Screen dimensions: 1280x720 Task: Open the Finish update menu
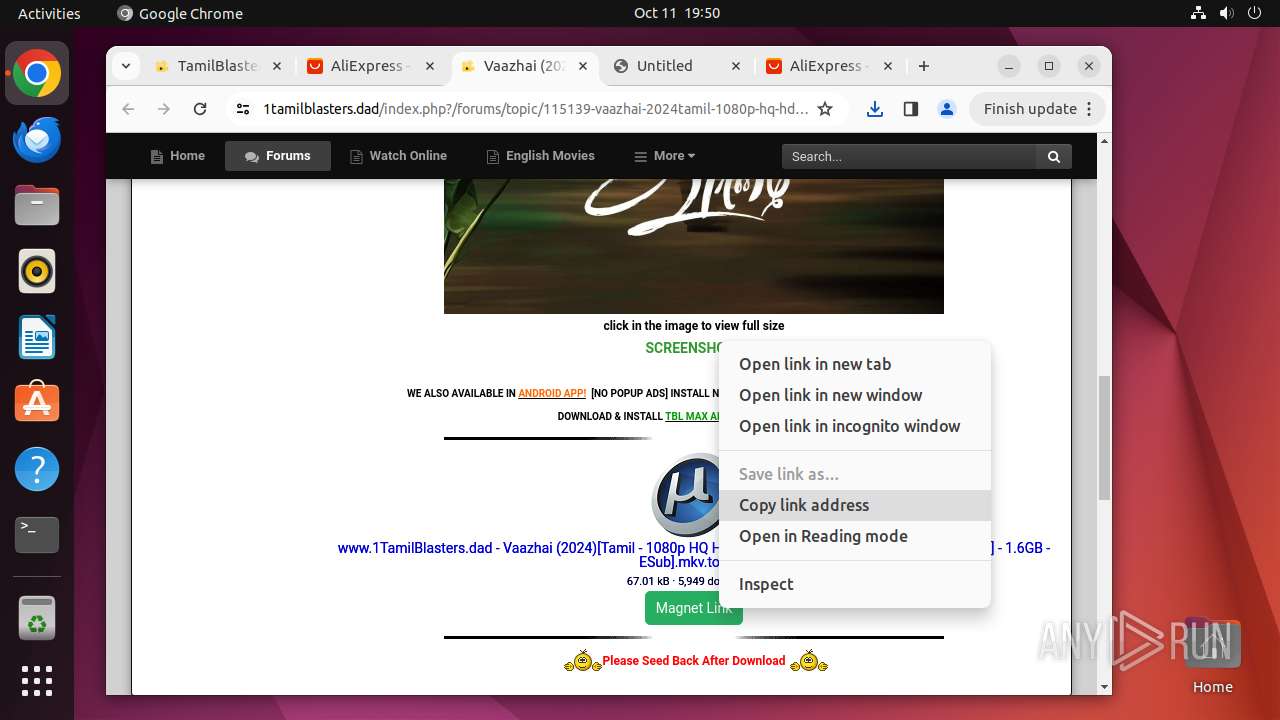(x=1037, y=109)
